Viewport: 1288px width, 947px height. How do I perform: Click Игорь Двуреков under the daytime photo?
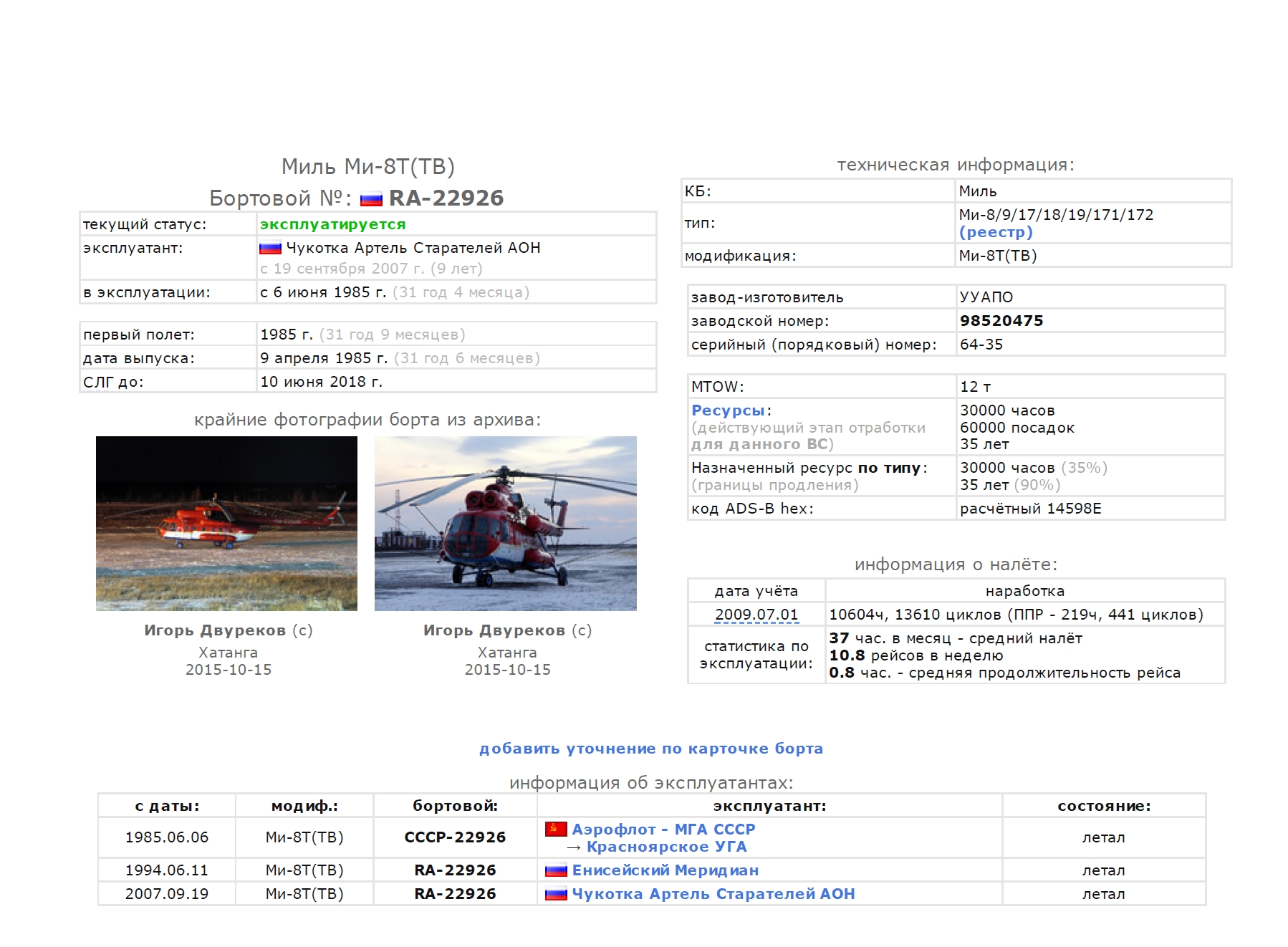[x=494, y=630]
